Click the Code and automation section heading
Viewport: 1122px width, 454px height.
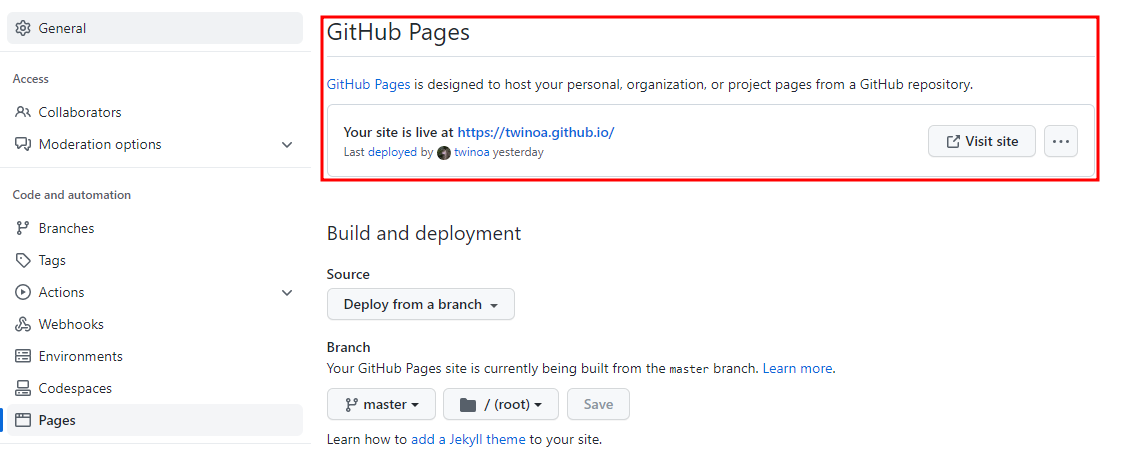coord(72,195)
